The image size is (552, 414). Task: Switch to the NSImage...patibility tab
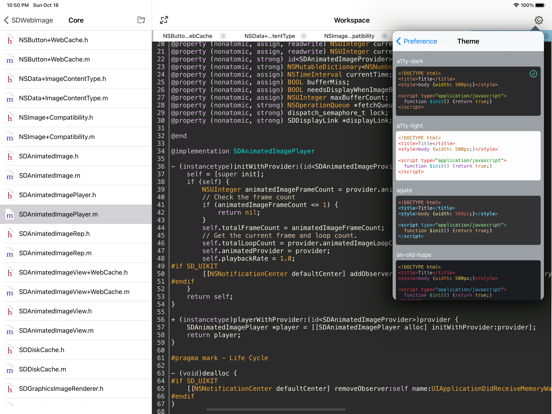point(349,36)
